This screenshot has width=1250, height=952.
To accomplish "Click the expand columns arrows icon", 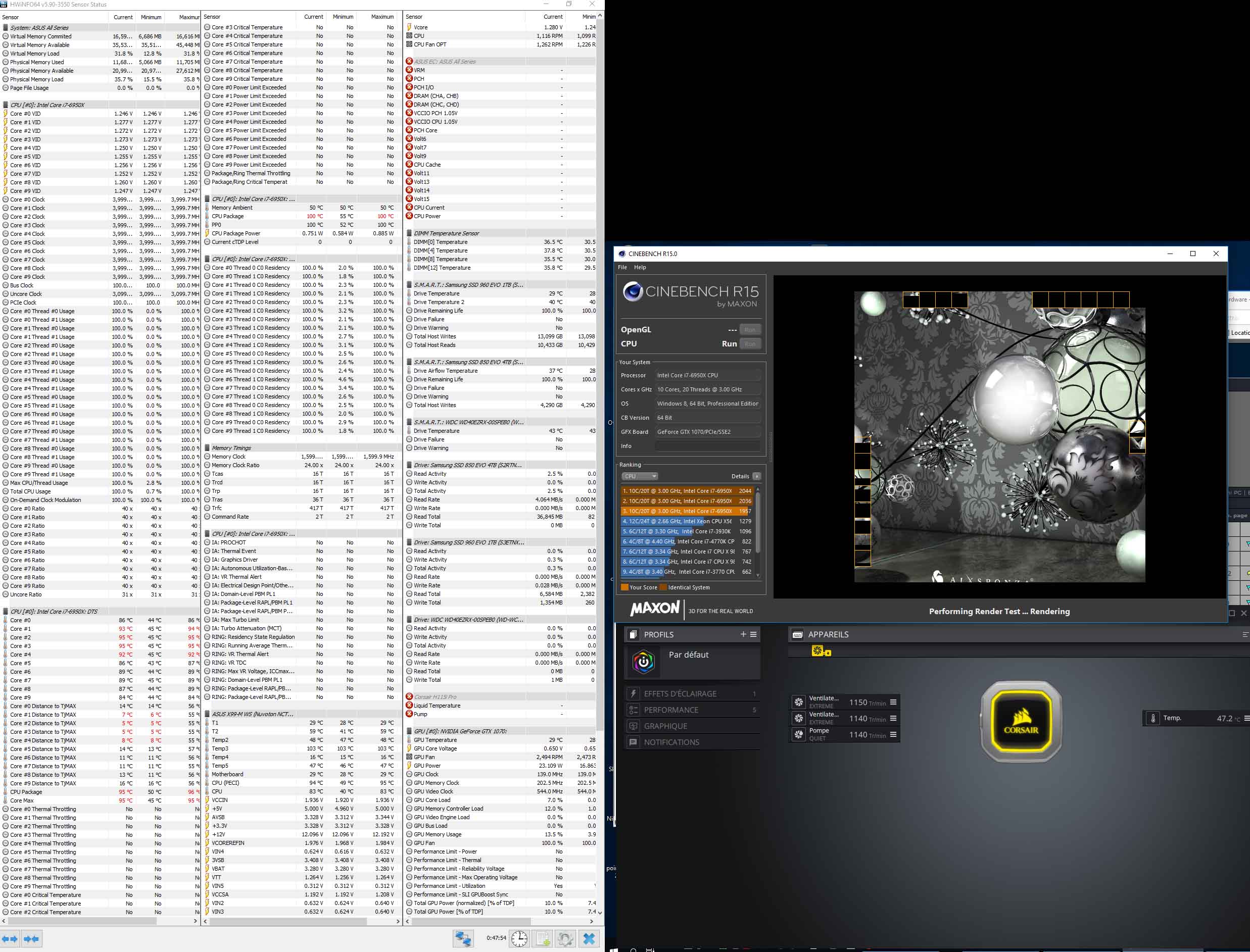I will pyautogui.click(x=10, y=939).
